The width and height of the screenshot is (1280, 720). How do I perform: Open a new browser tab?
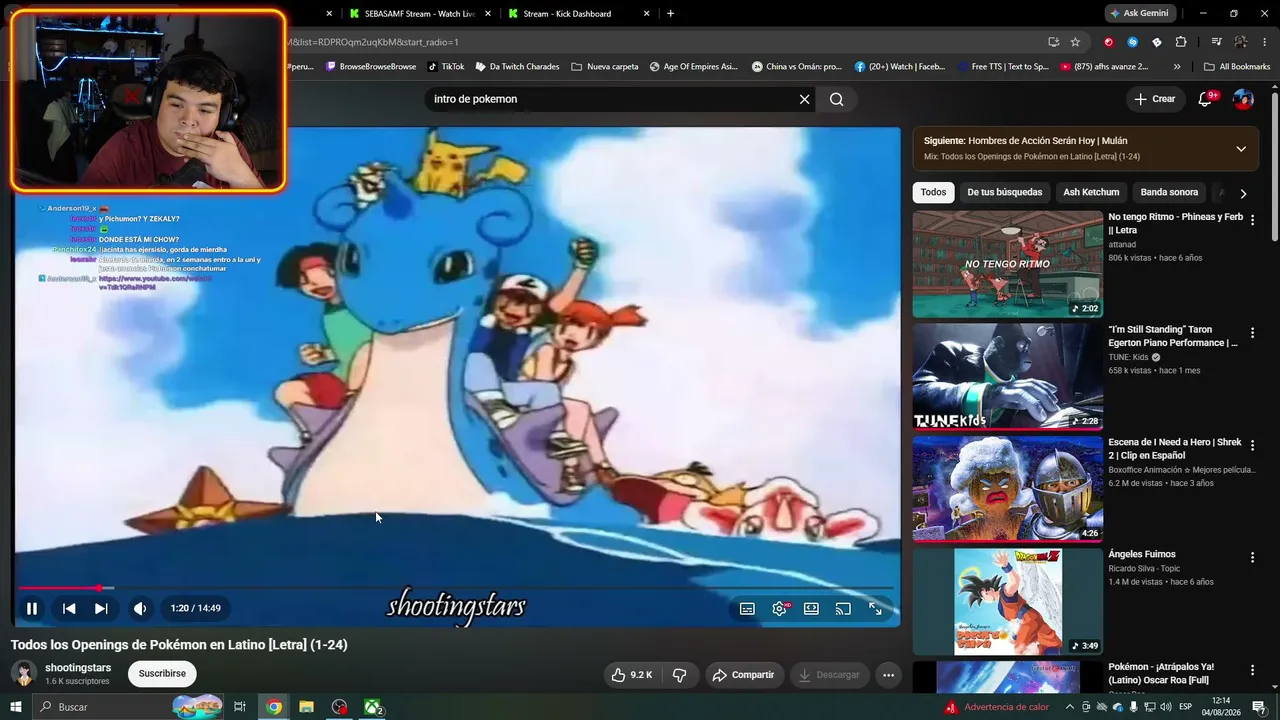click(670, 14)
